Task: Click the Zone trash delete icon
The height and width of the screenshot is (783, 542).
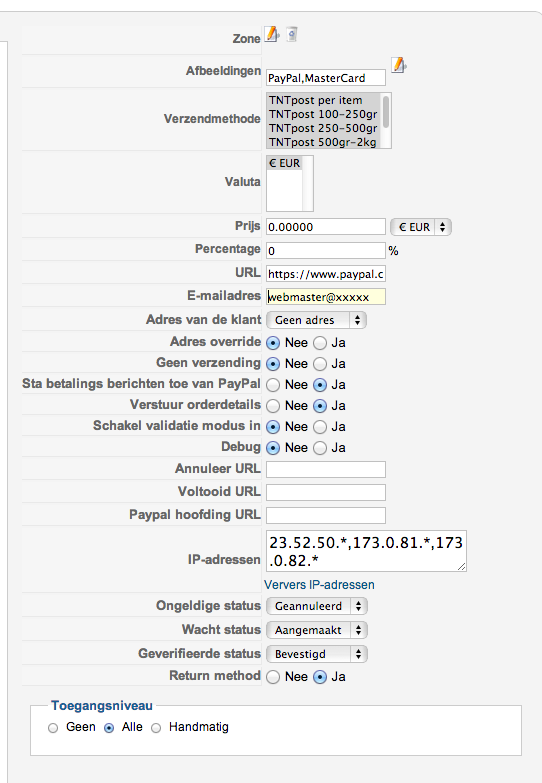Action: point(292,34)
